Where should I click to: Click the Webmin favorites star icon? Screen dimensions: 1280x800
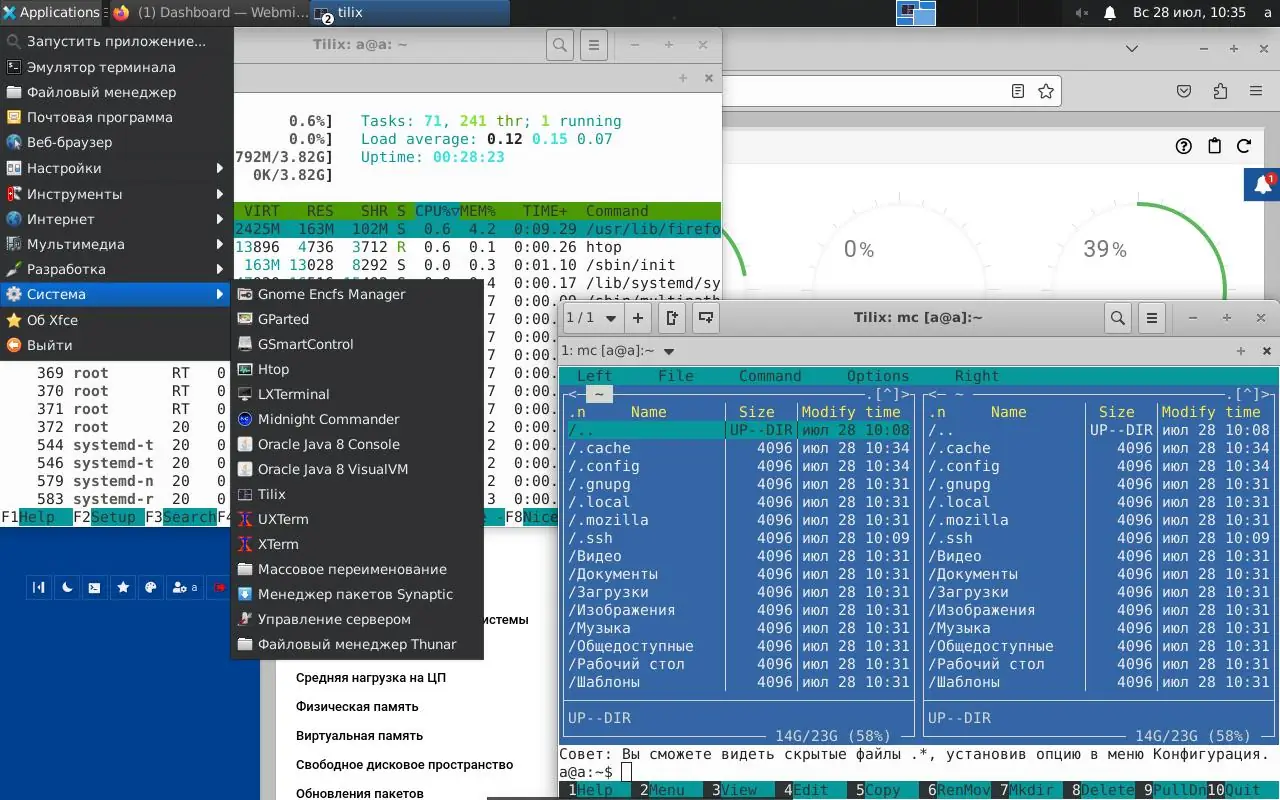[123, 588]
